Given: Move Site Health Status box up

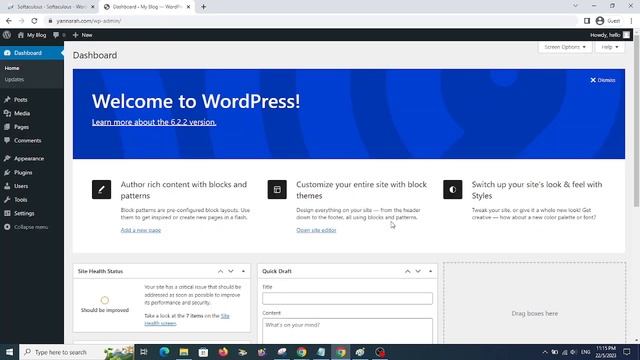Looking at the screenshot, I should click(220, 271).
